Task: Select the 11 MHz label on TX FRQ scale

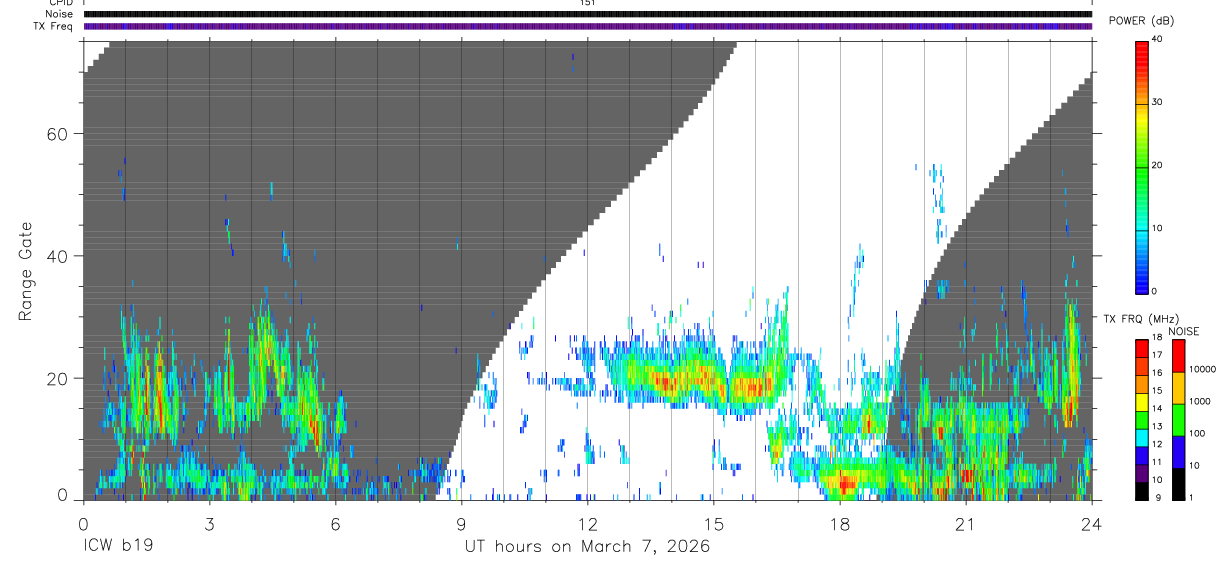Action: click(x=1156, y=462)
